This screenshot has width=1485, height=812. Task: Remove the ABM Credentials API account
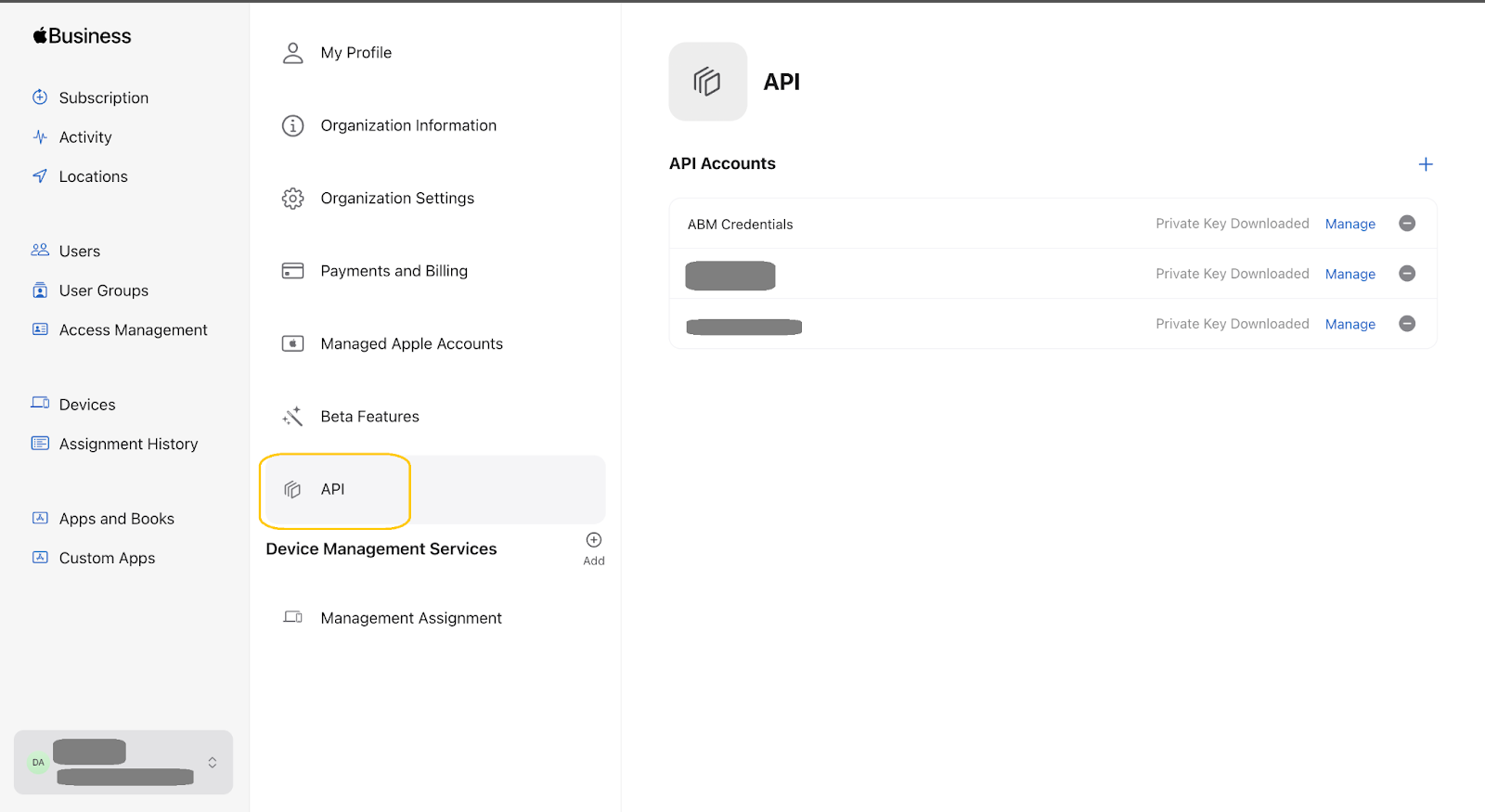click(x=1407, y=224)
